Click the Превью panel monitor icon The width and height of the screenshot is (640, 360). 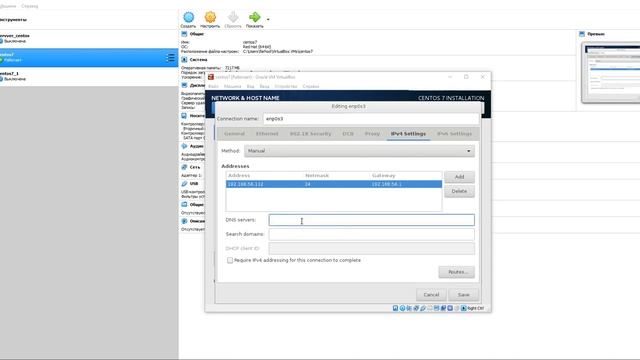point(582,34)
